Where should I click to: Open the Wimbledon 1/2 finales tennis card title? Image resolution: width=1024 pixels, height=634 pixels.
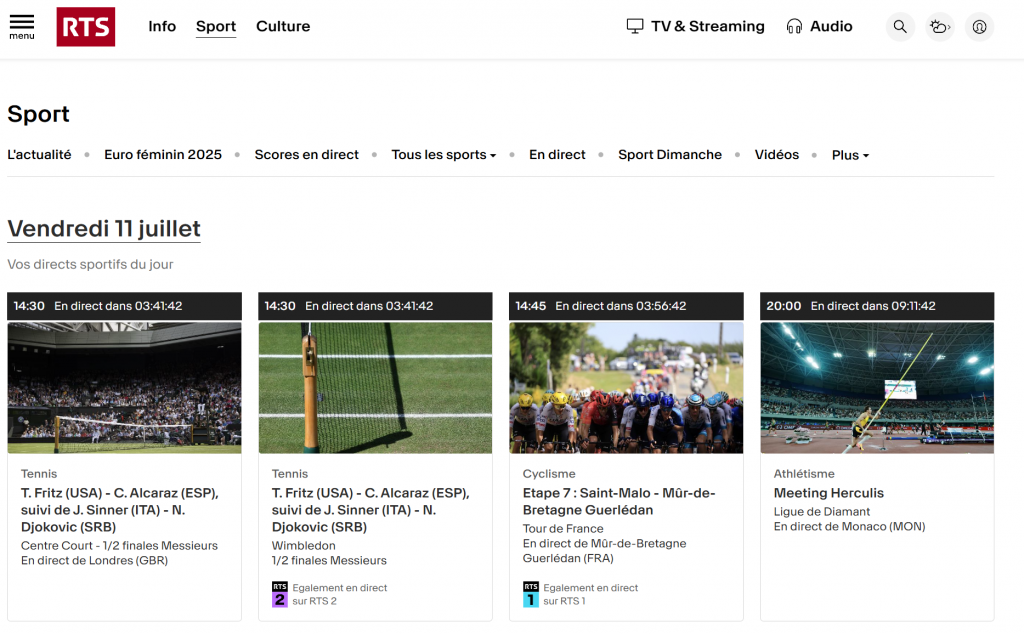[370, 510]
